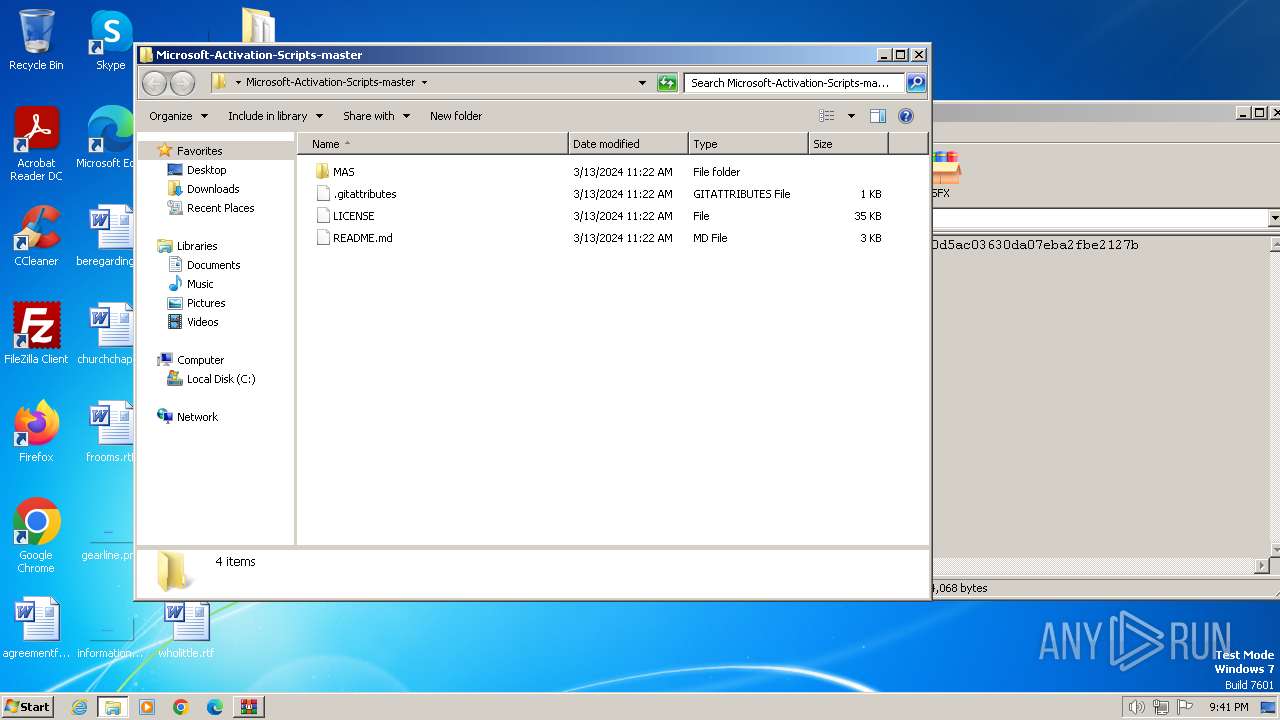
Task: Select Computer in the navigation pane
Action: click(x=200, y=360)
